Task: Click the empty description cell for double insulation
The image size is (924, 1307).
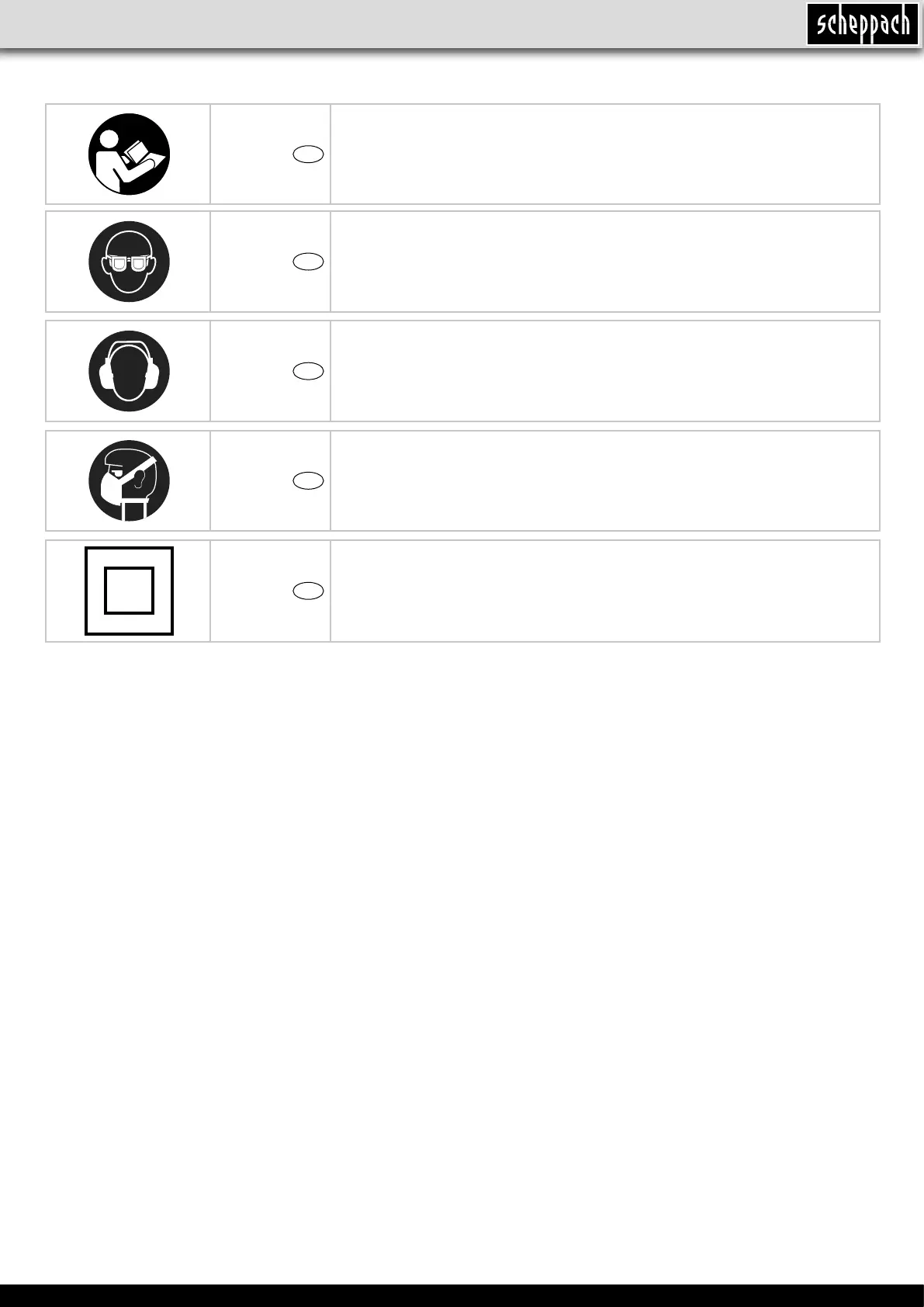Action: tap(604, 591)
